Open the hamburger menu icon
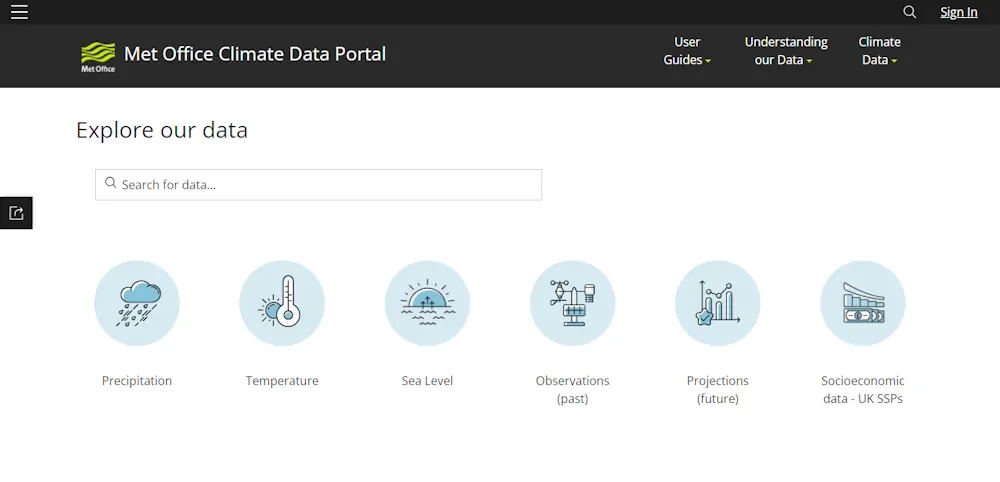This screenshot has height=482, width=1000. pyautogui.click(x=20, y=12)
